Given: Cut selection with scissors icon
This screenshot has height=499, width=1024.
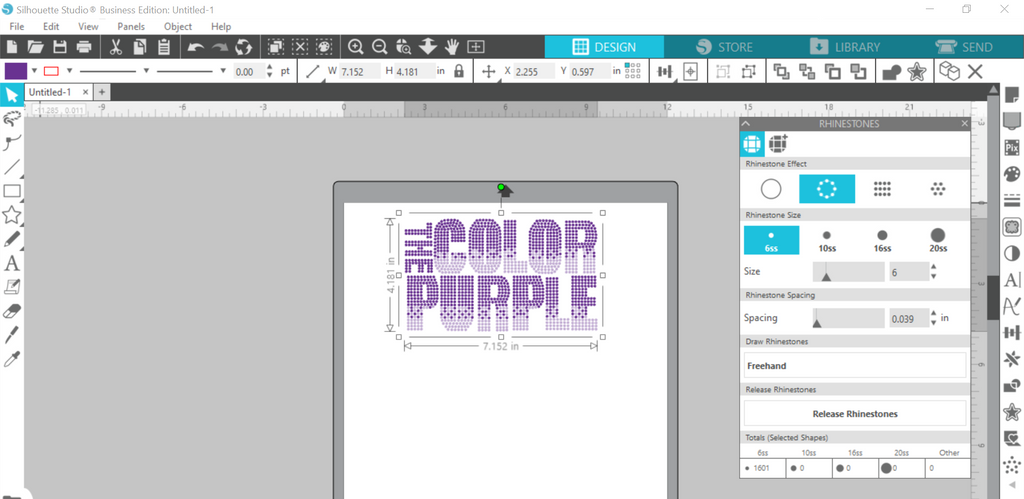Looking at the screenshot, I should 116,47.
